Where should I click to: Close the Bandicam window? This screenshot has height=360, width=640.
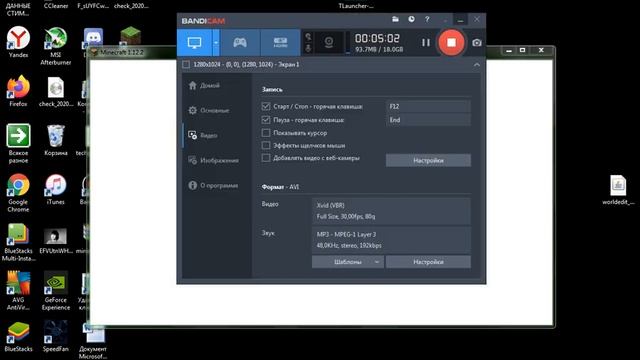477,19
